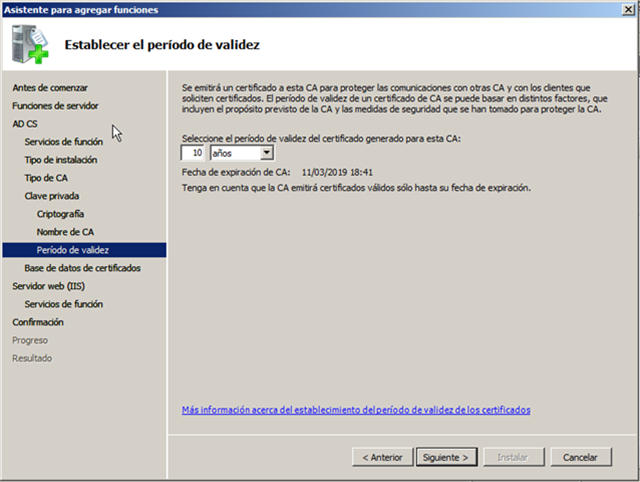Open the 'Clave privada' step
This screenshot has height=482, width=640.
[x=51, y=196]
